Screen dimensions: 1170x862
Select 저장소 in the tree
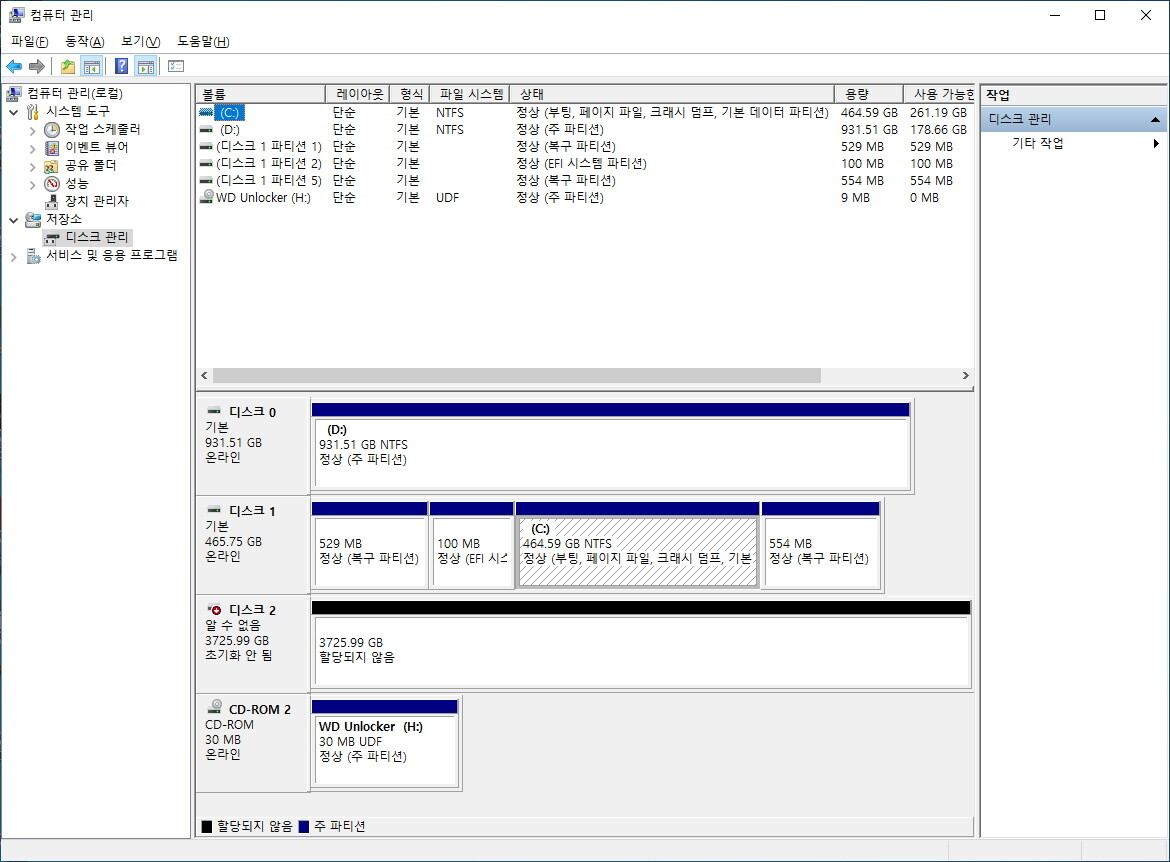point(63,219)
